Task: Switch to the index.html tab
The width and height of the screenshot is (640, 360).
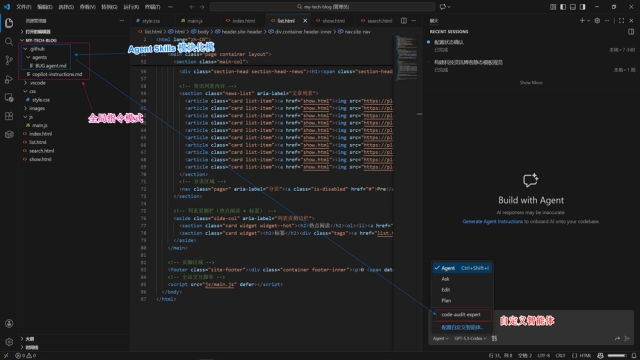Action: coord(243,21)
